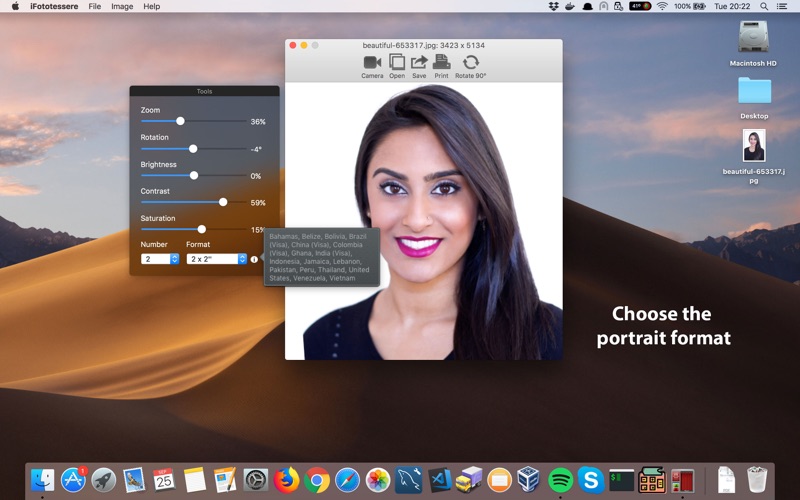This screenshot has height=500, width=800.
Task: Click the battery status indicator
Action: pyautogui.click(x=690, y=6)
